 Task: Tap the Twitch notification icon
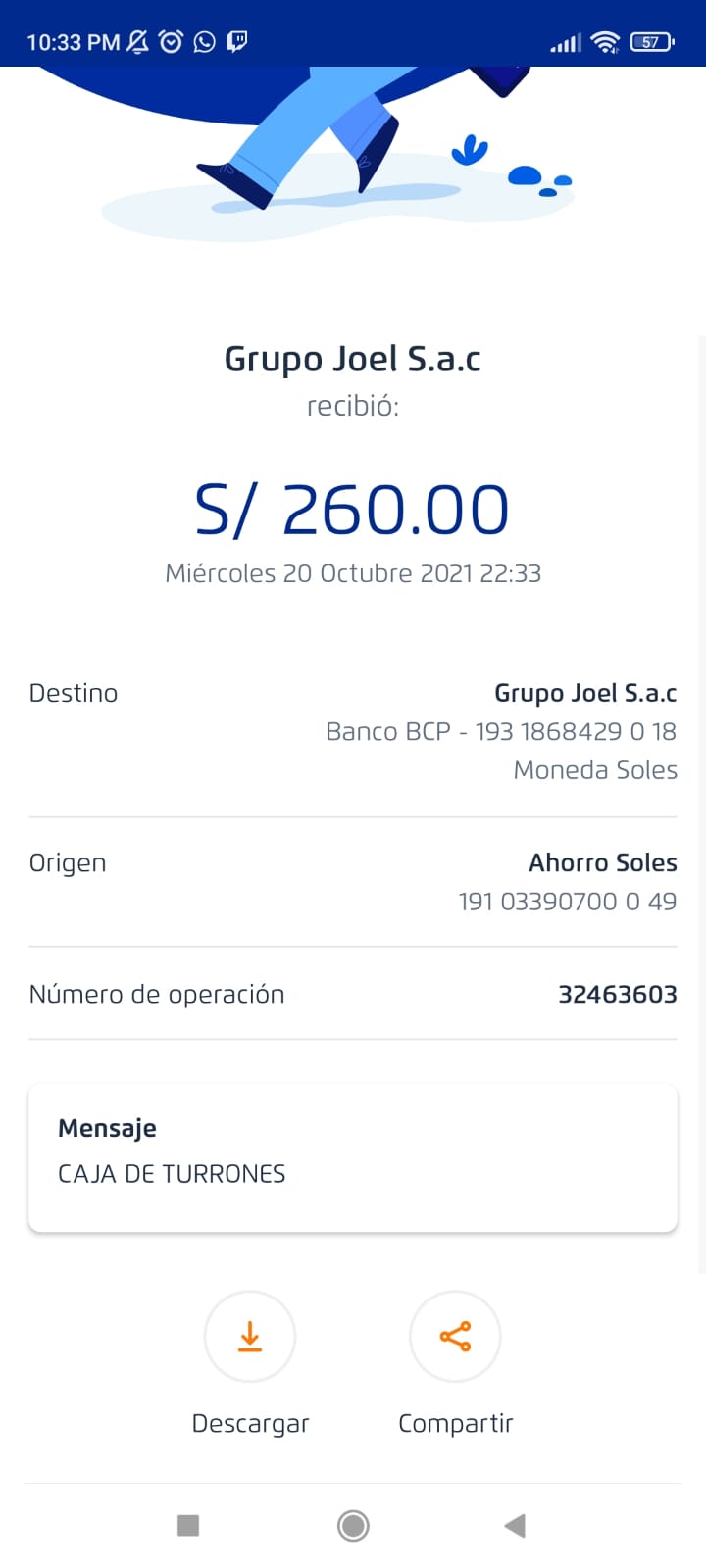pyautogui.click(x=237, y=41)
